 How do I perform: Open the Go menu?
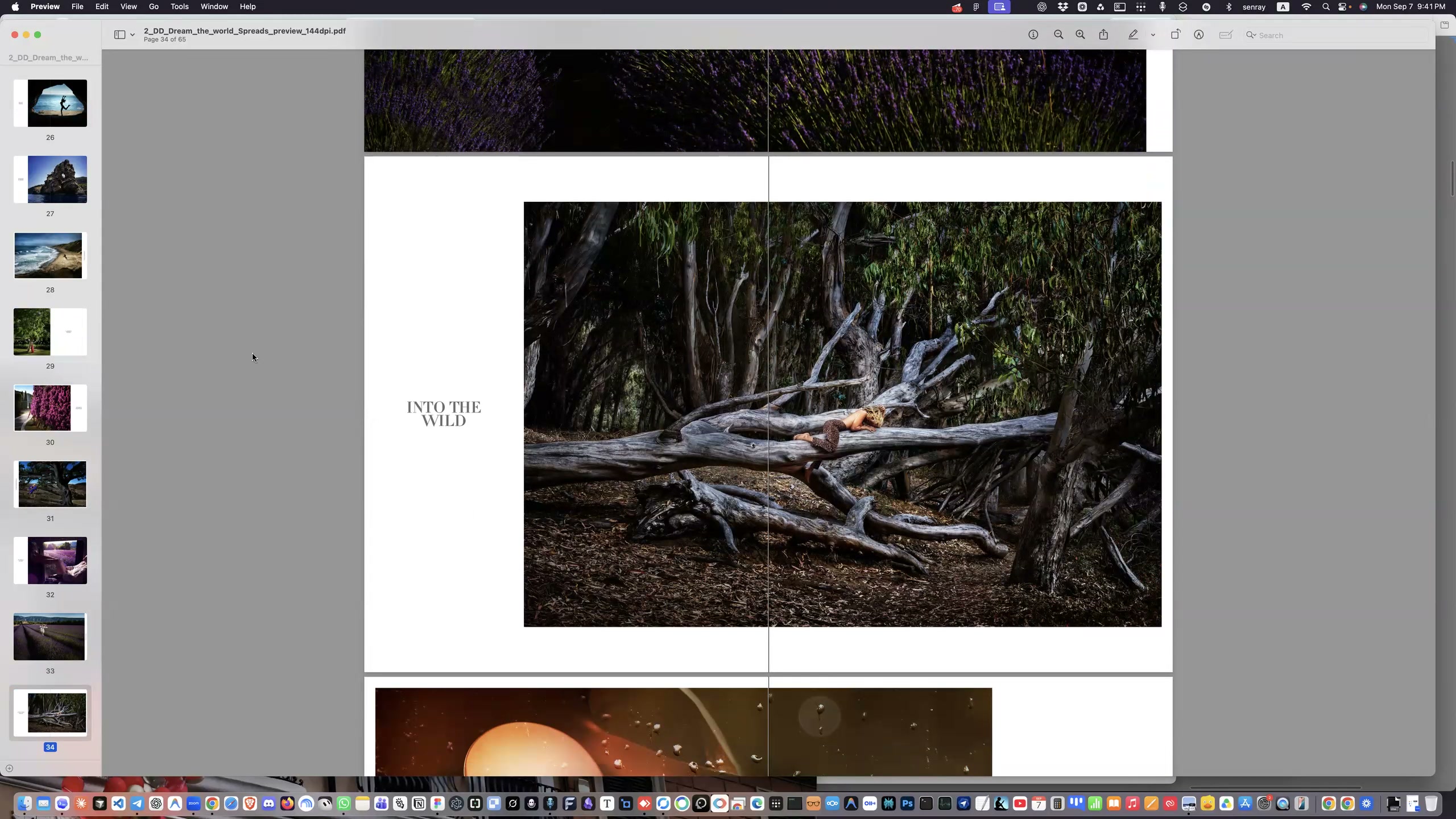154,7
